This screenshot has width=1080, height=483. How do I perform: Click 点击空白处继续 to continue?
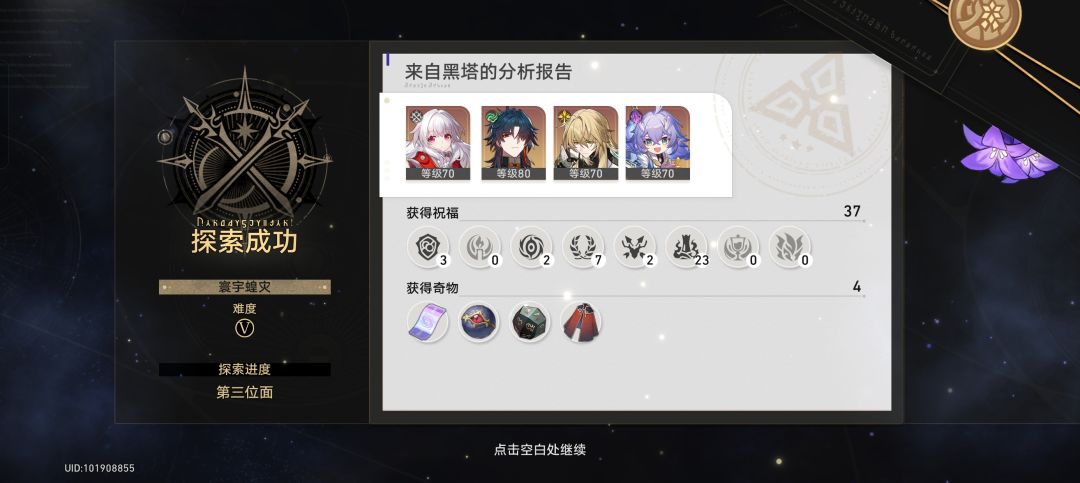(x=539, y=450)
